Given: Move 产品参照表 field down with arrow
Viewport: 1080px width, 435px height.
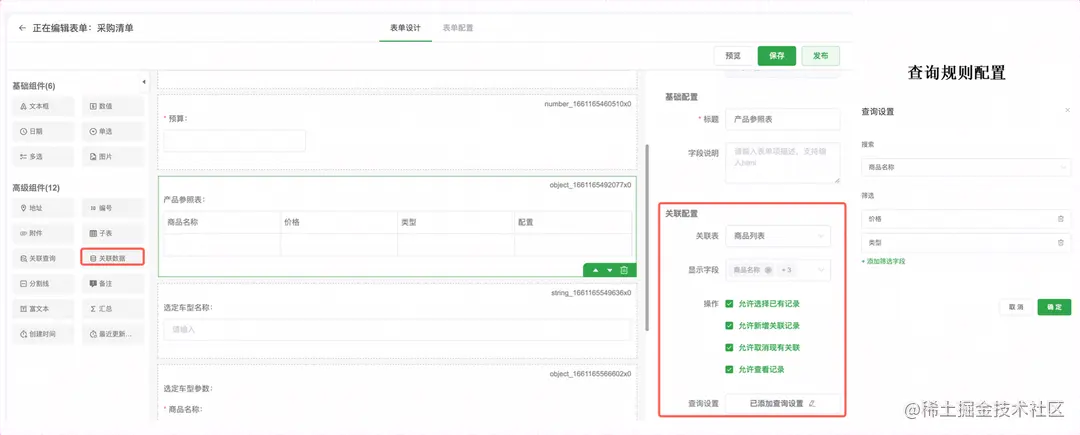Looking at the screenshot, I should (x=610, y=270).
